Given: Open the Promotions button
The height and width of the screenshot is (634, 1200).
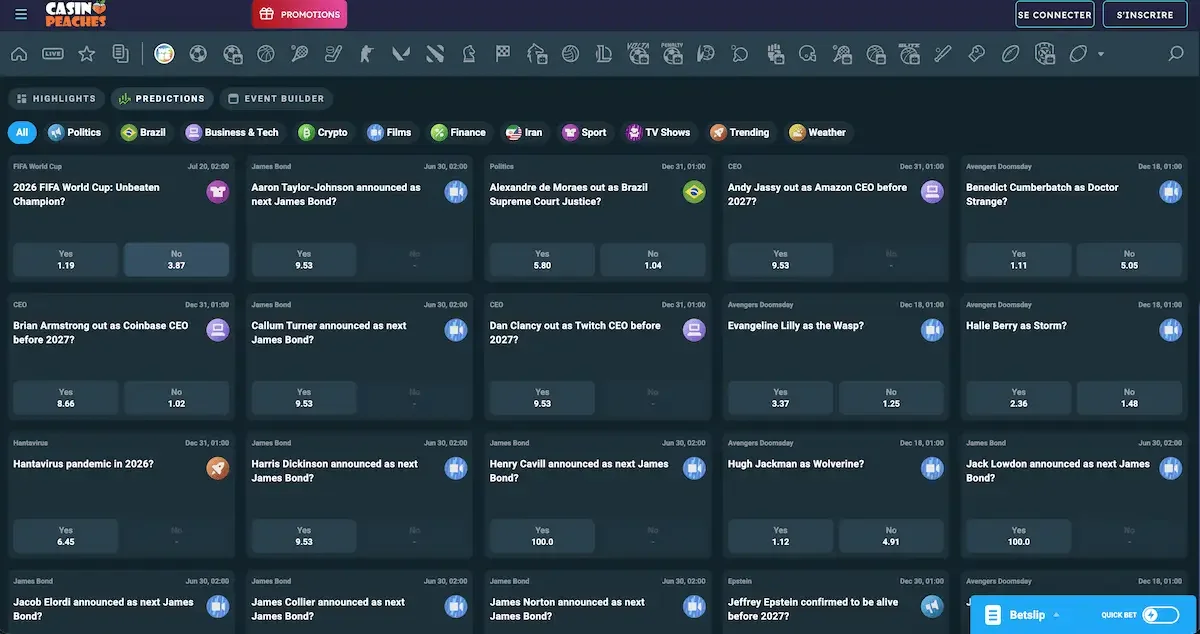Looking at the screenshot, I should pos(300,15).
